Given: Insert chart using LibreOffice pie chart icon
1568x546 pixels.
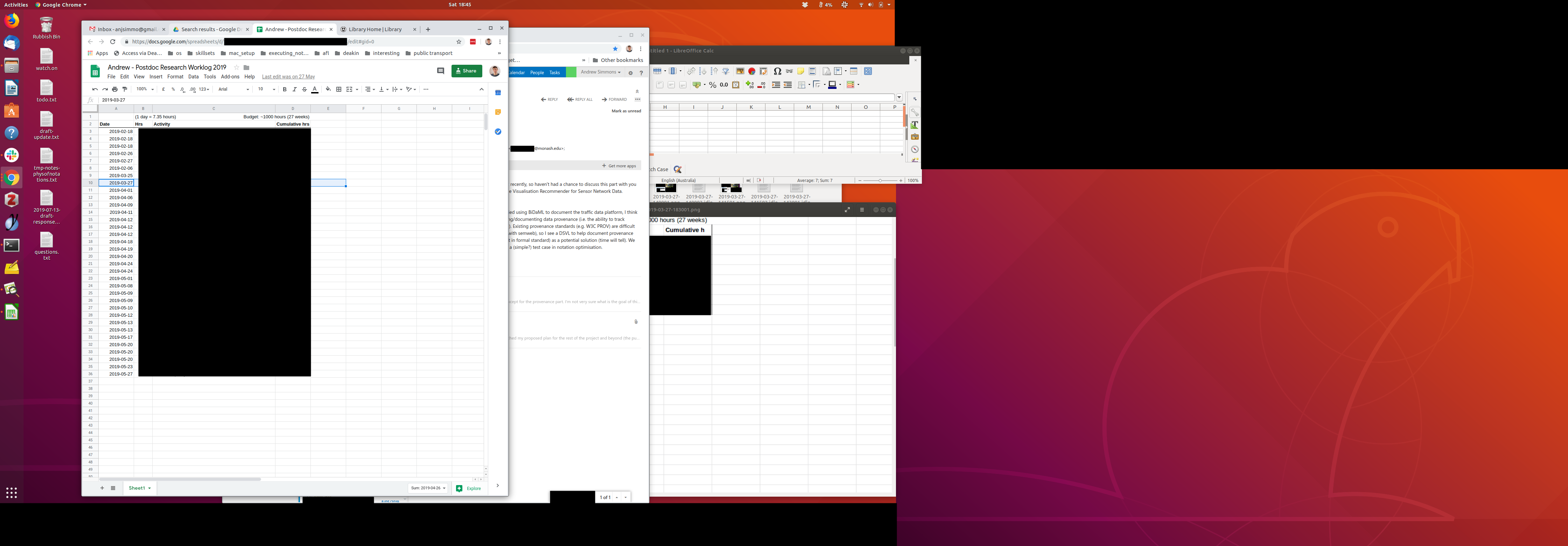Looking at the screenshot, I should click(752, 71).
